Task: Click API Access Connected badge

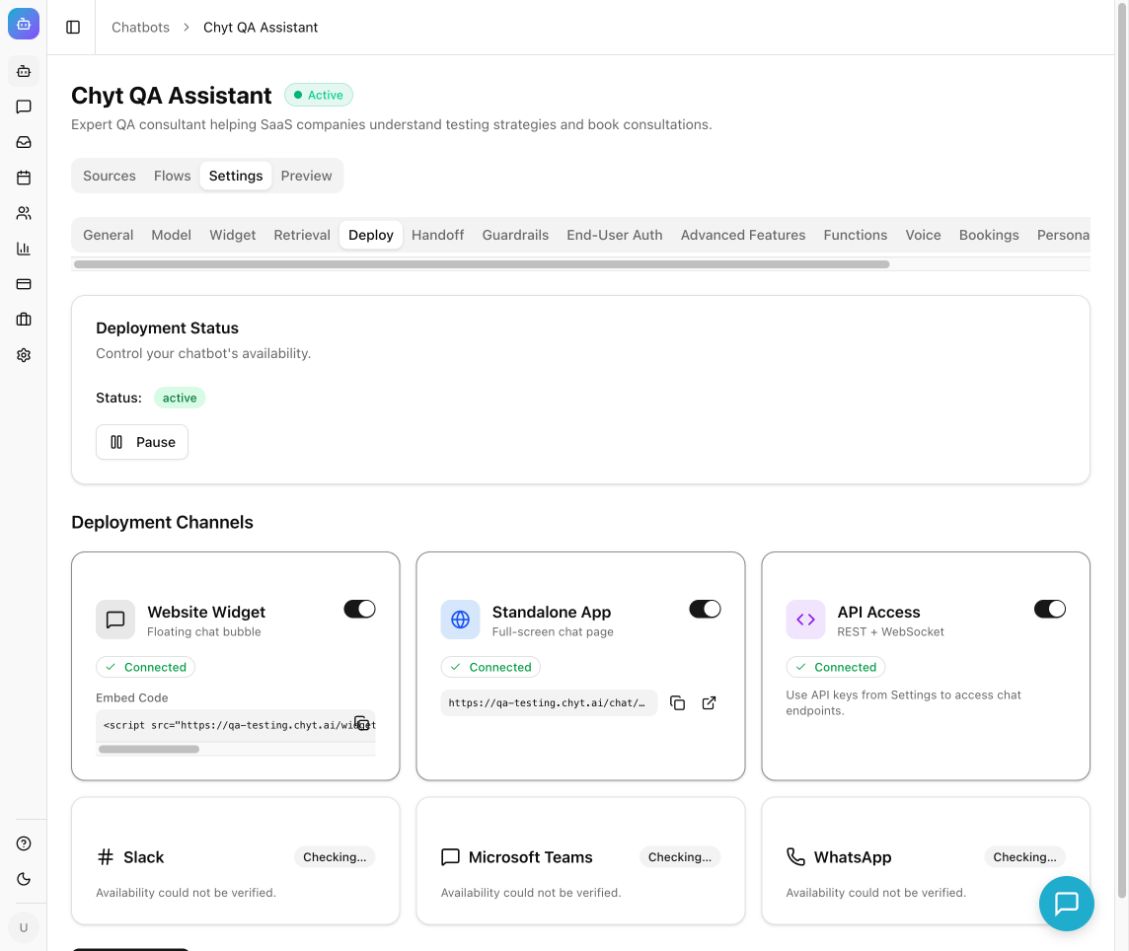Action: 835,667
